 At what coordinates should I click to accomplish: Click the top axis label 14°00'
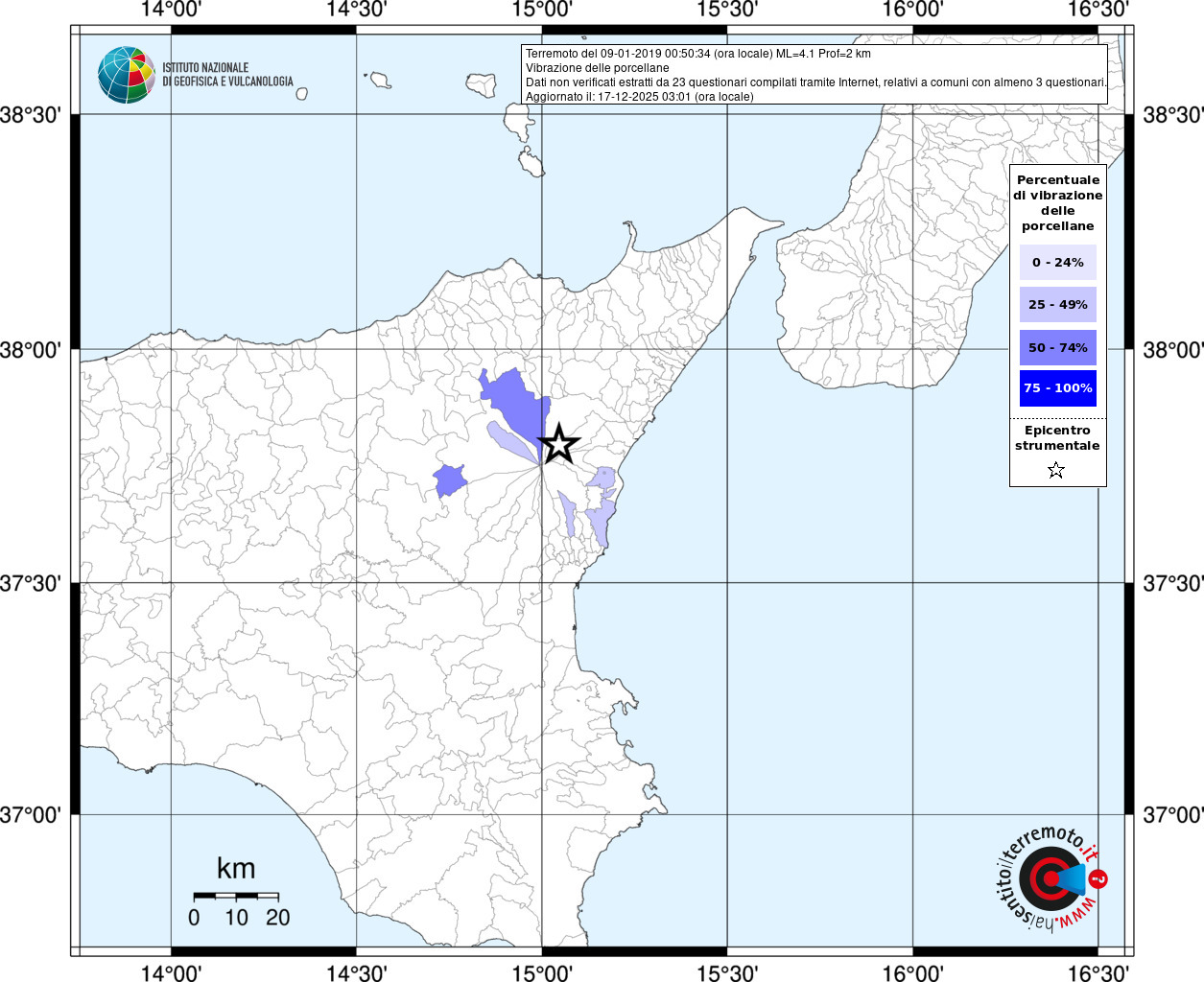click(x=171, y=10)
